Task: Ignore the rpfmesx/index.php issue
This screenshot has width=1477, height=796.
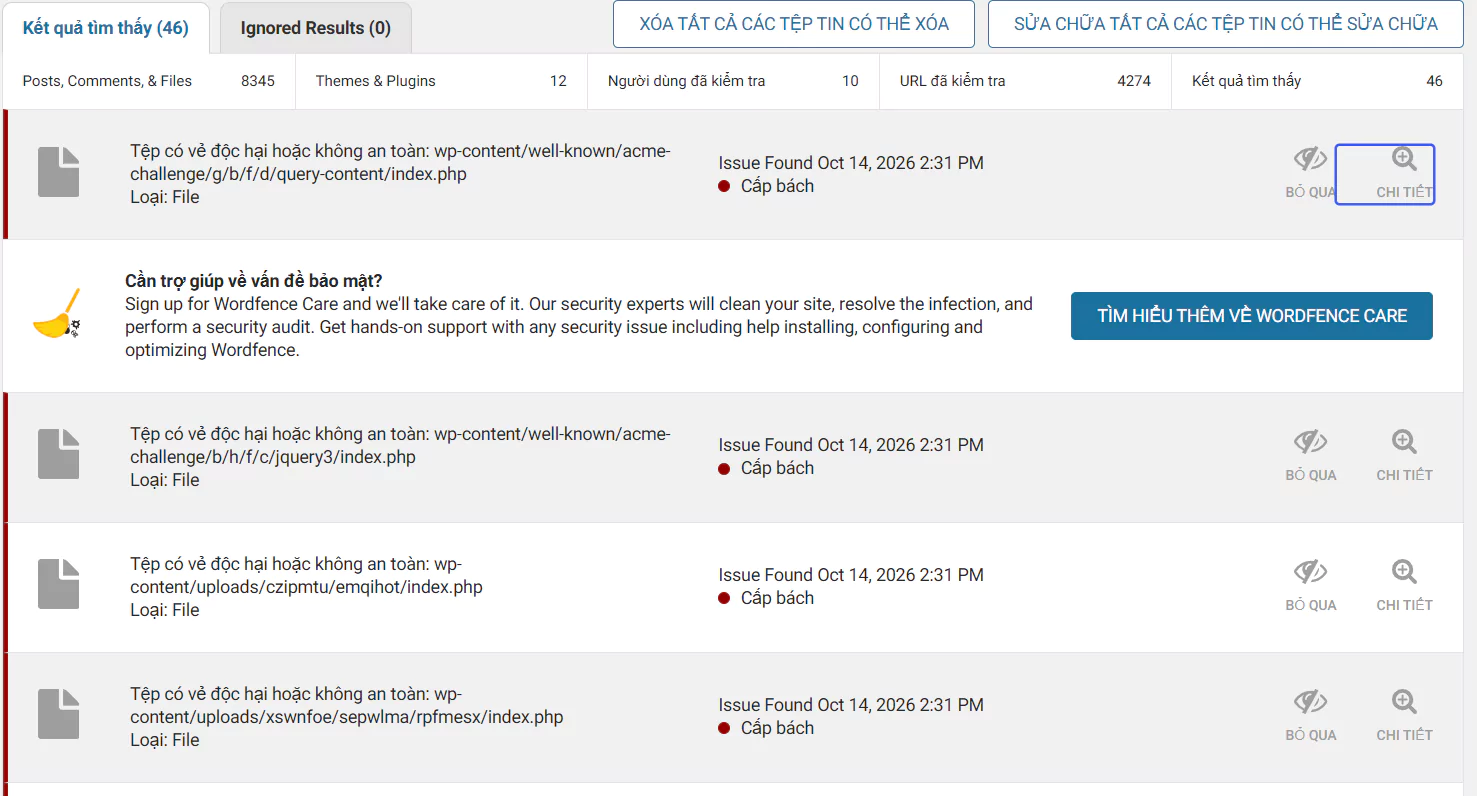Action: click(1310, 716)
